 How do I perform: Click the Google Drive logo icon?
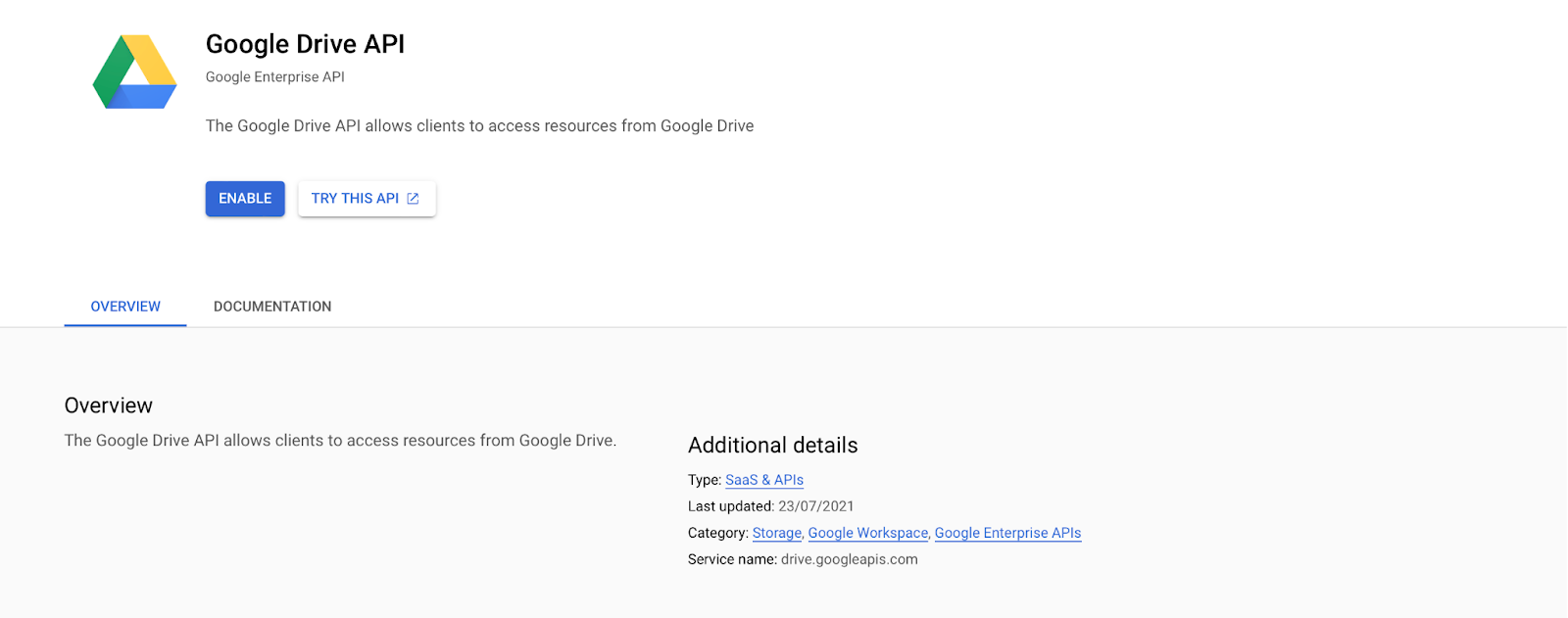coord(135,71)
